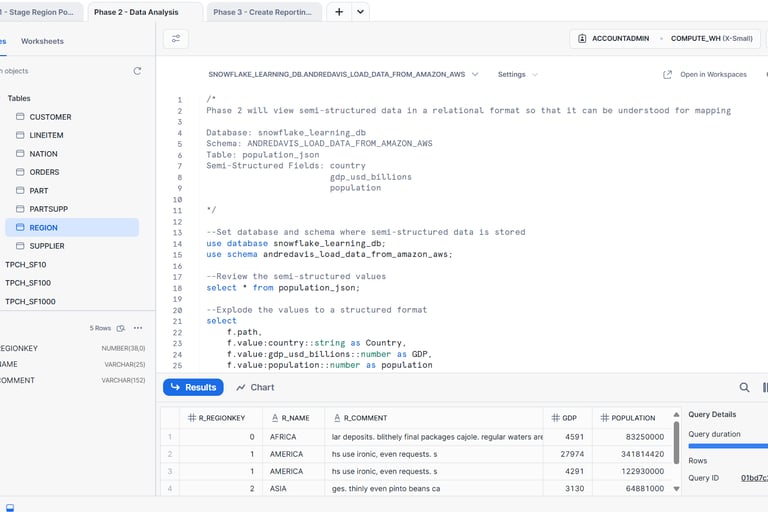Screen dimensions: 768x512
Task: Select the CUSTOMER table
Action: point(50,117)
